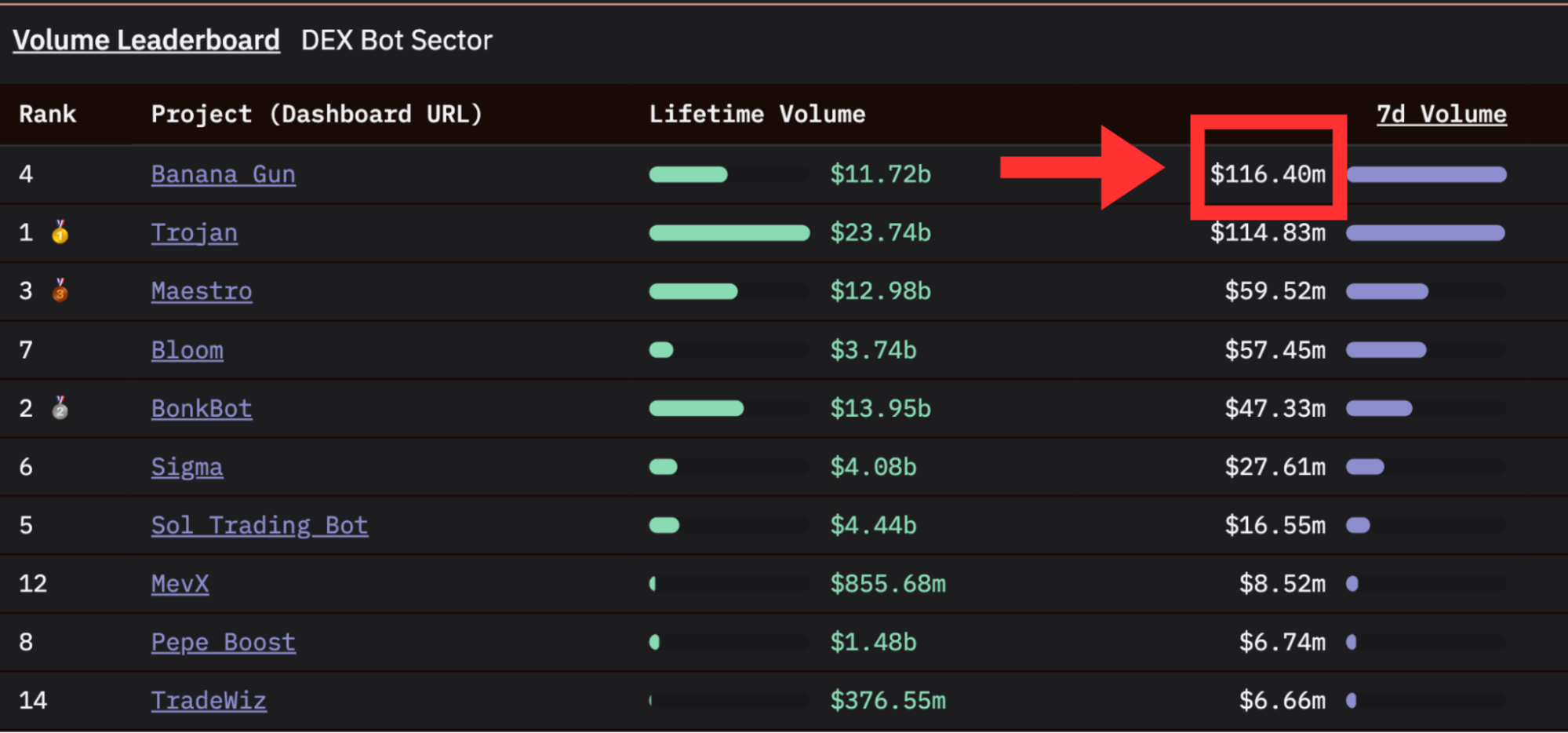Select Banana Gun 7d volume $116.40m
This screenshot has width=1568, height=733.
click(1268, 173)
